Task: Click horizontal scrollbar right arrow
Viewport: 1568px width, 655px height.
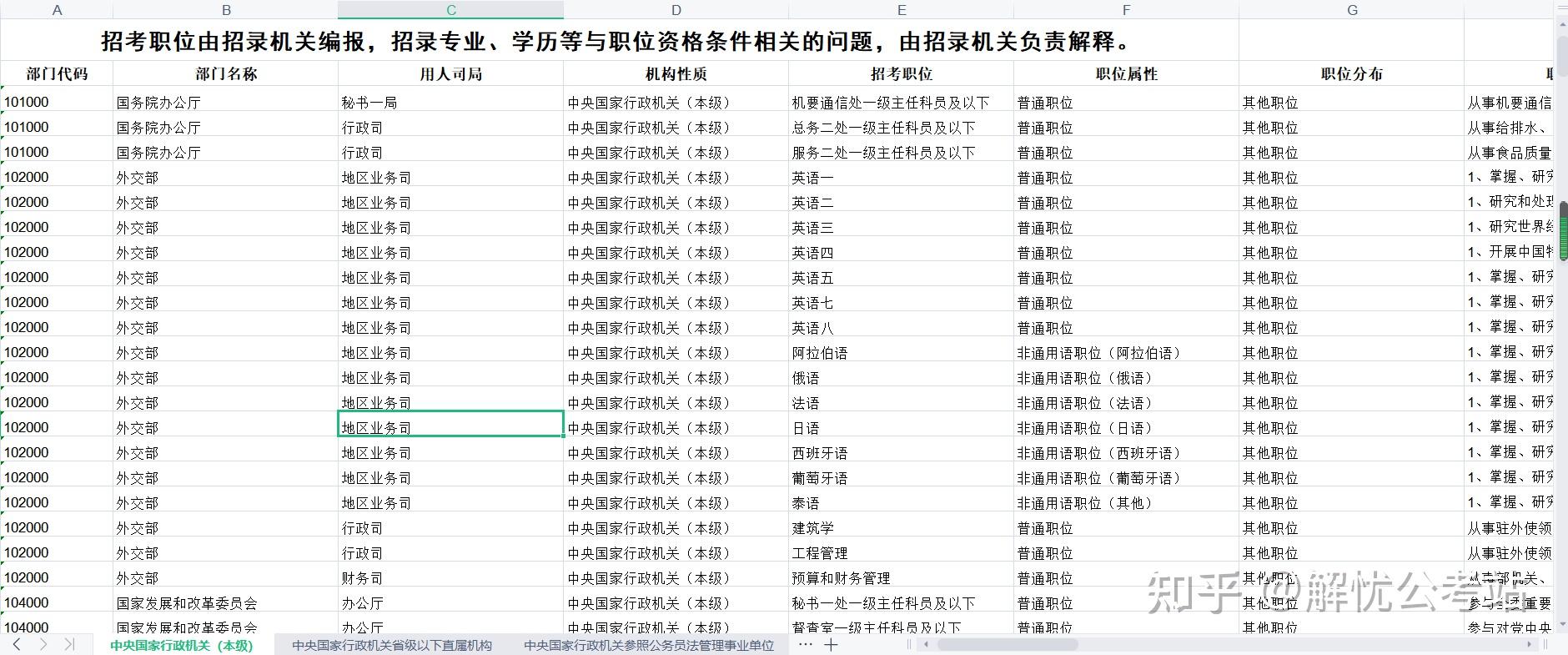Action: (1530, 645)
